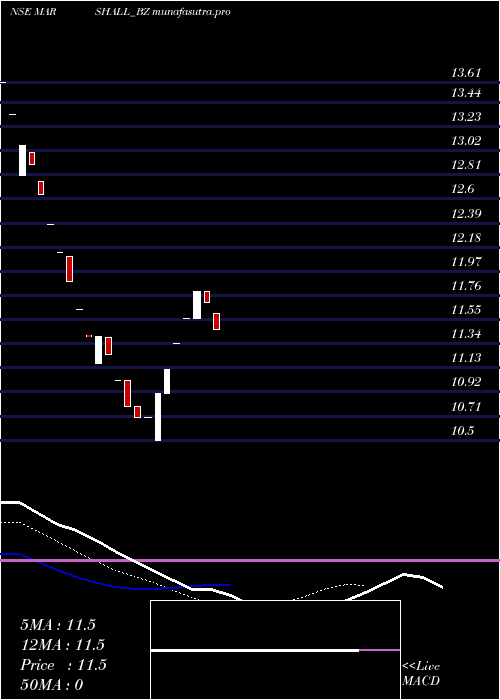The width and height of the screenshot is (500, 700).
Task: Click the 11.76 price axis label
Action: click(x=466, y=286)
